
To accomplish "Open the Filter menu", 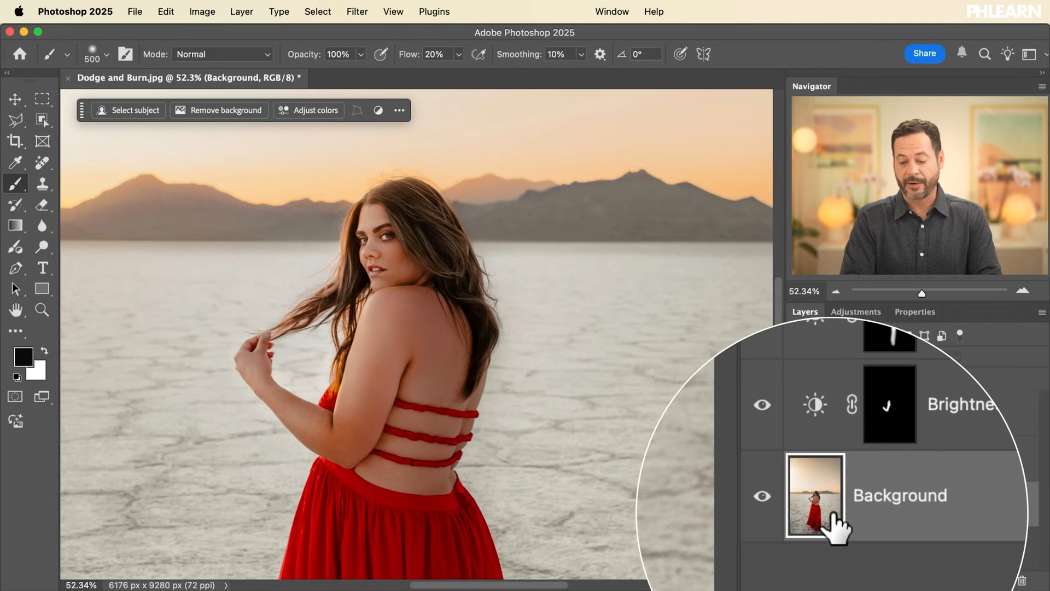I will [x=357, y=11].
